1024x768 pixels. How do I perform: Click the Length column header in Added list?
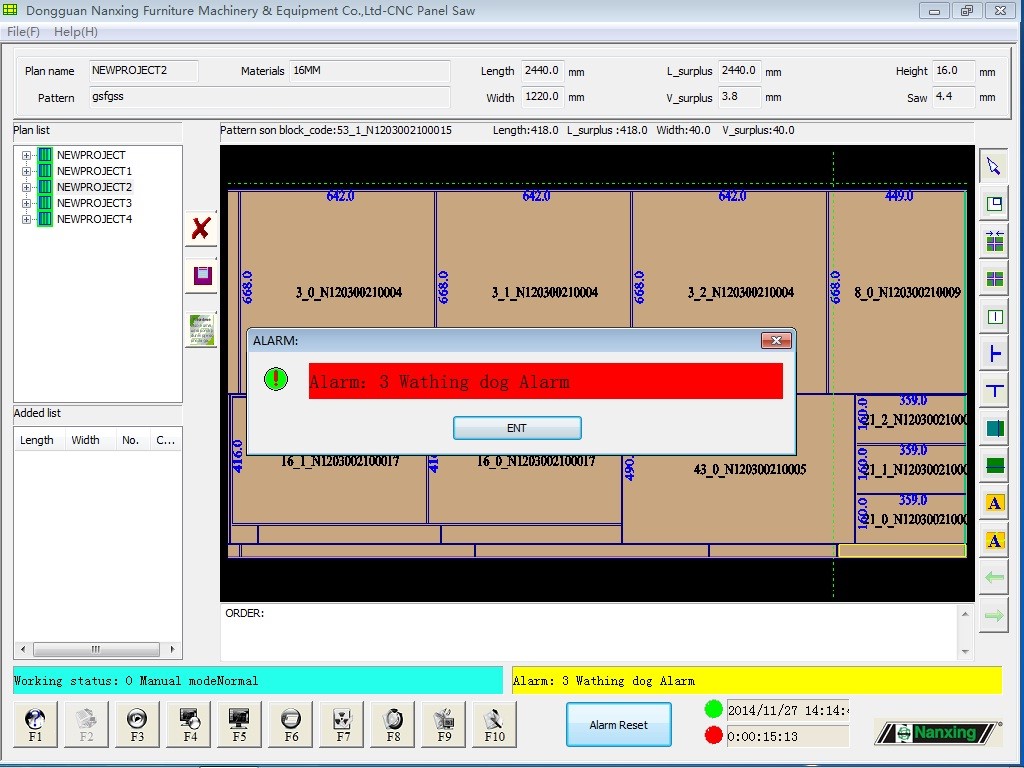(37, 440)
